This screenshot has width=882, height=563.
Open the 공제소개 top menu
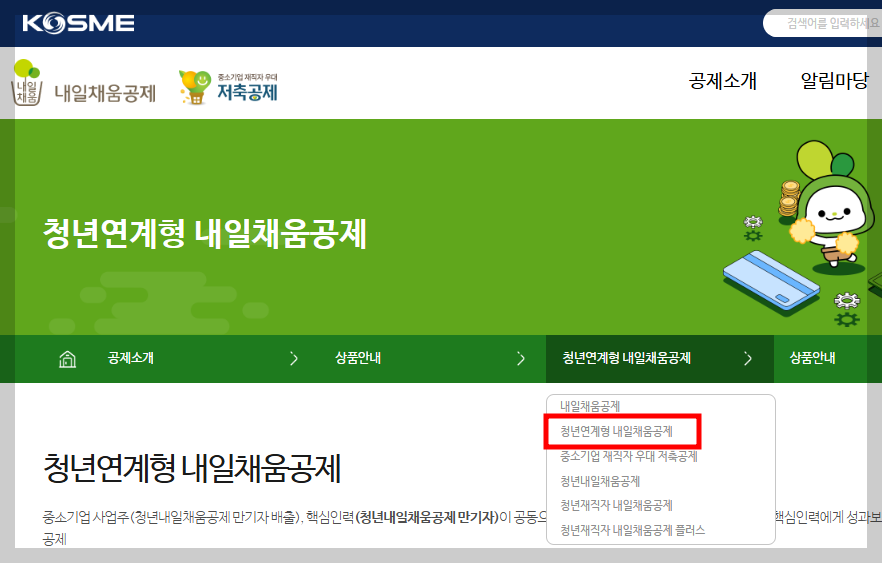coord(723,81)
